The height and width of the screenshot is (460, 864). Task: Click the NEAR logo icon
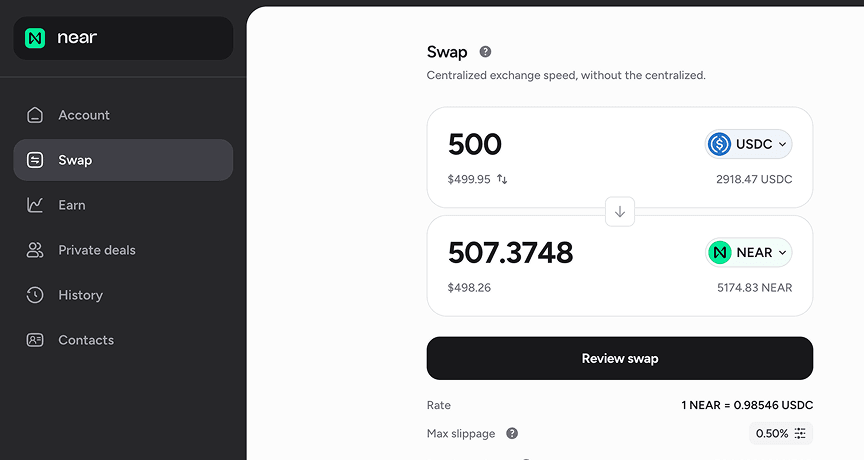(36, 38)
